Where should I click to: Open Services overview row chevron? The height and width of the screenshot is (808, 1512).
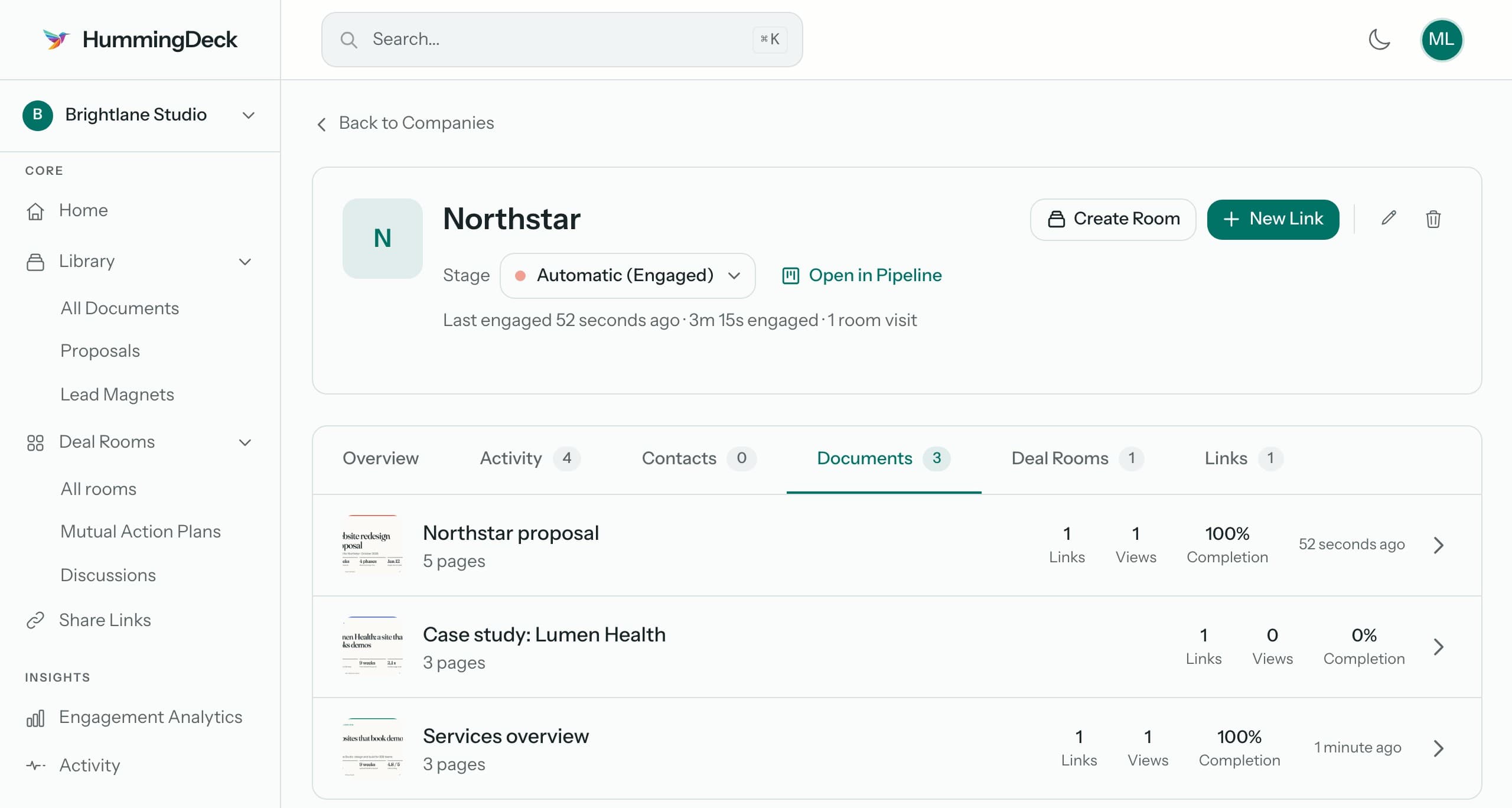[x=1438, y=748]
